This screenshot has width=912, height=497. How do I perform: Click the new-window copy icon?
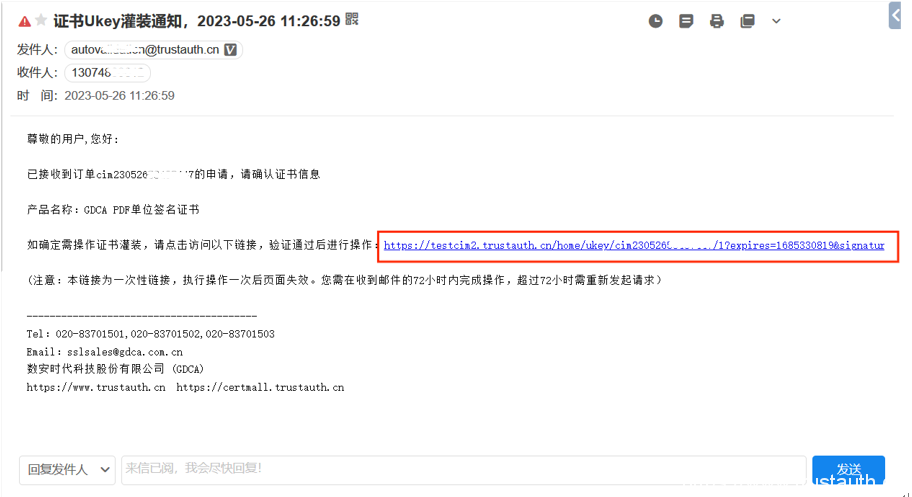(747, 22)
